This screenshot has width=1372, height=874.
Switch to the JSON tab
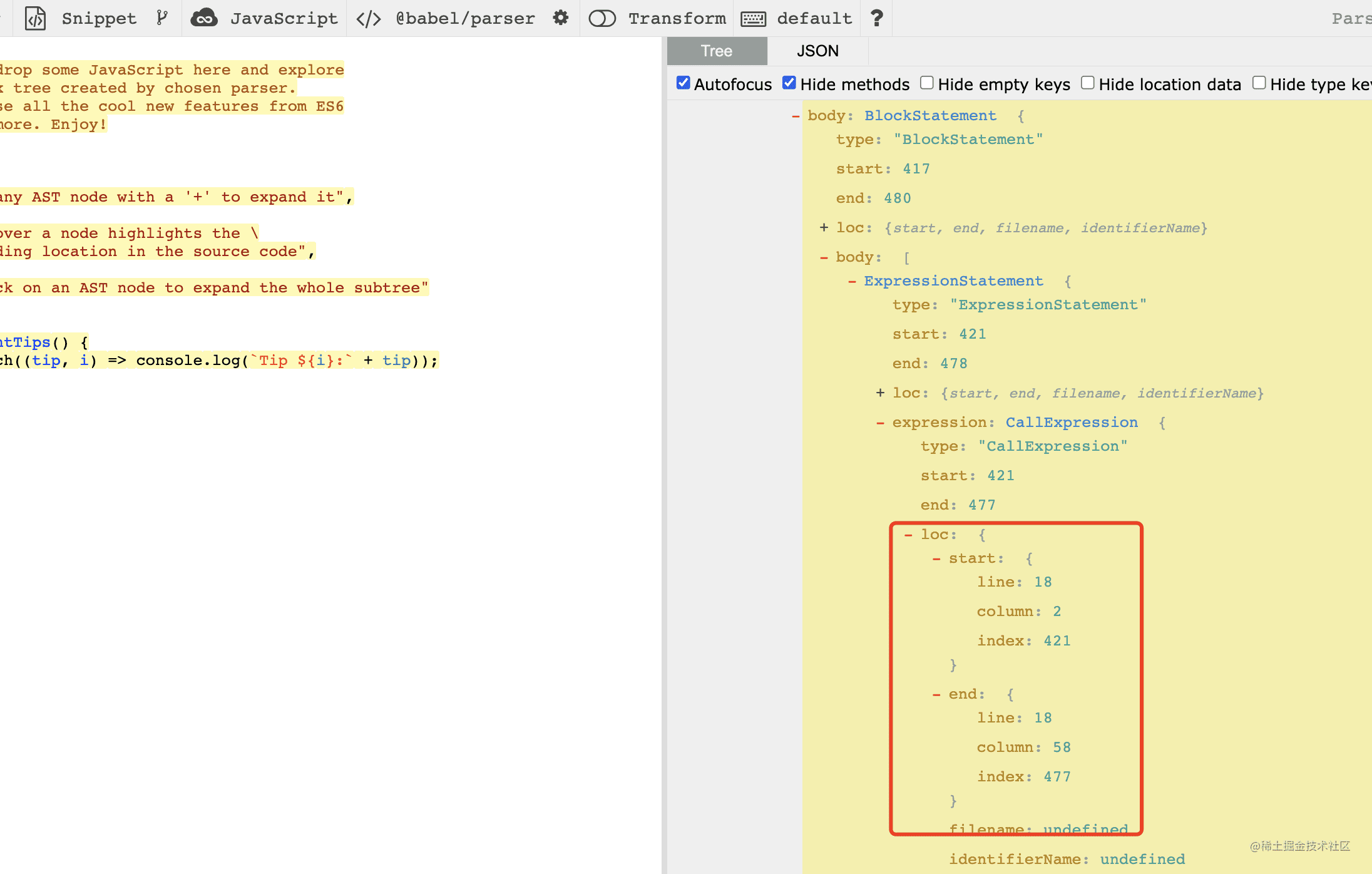pyautogui.click(x=817, y=51)
